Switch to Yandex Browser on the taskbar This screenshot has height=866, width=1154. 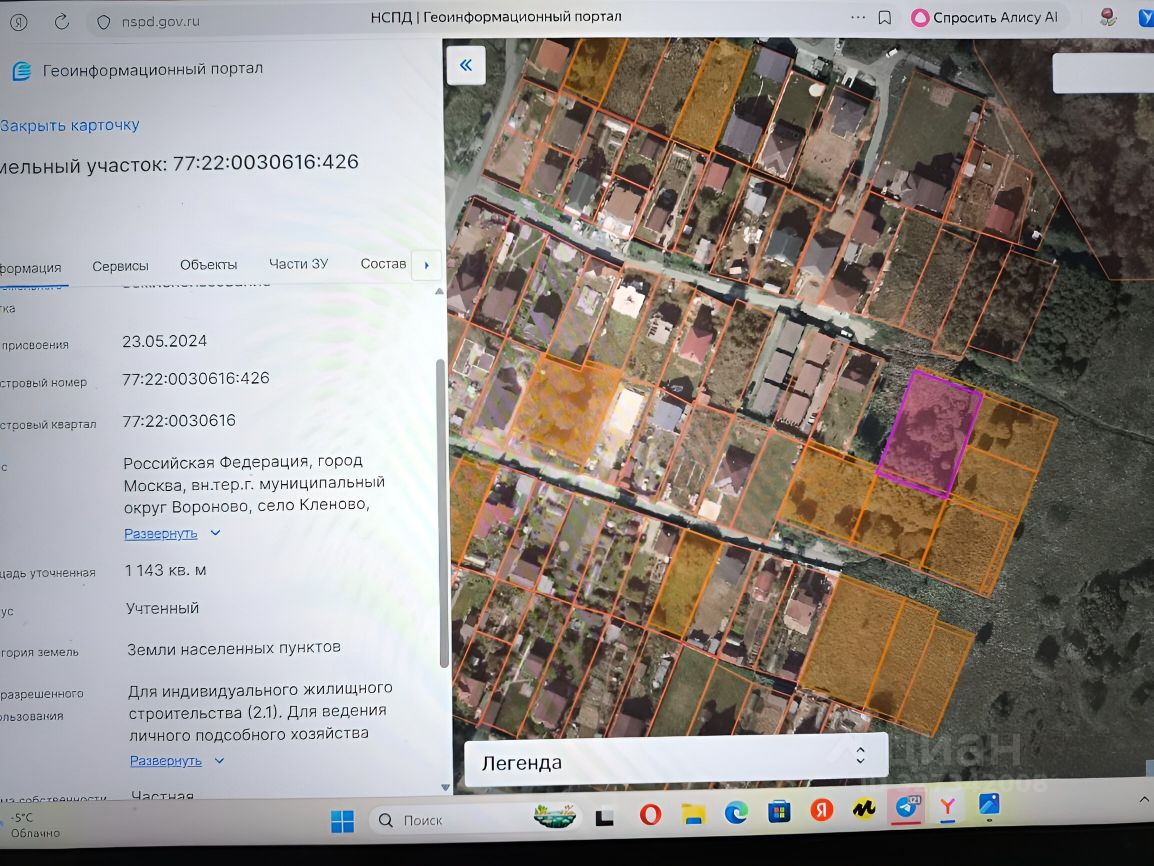[x=947, y=807]
